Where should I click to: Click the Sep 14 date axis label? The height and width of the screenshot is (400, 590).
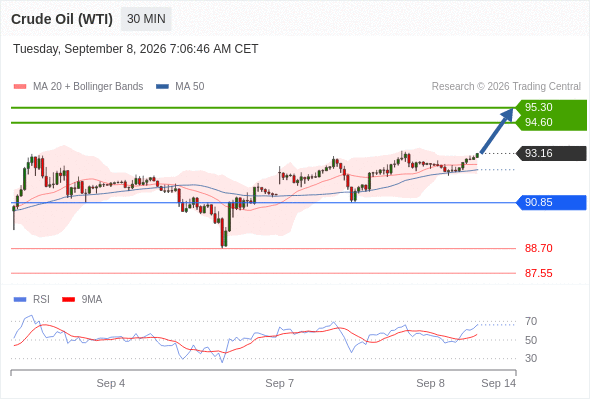(499, 383)
